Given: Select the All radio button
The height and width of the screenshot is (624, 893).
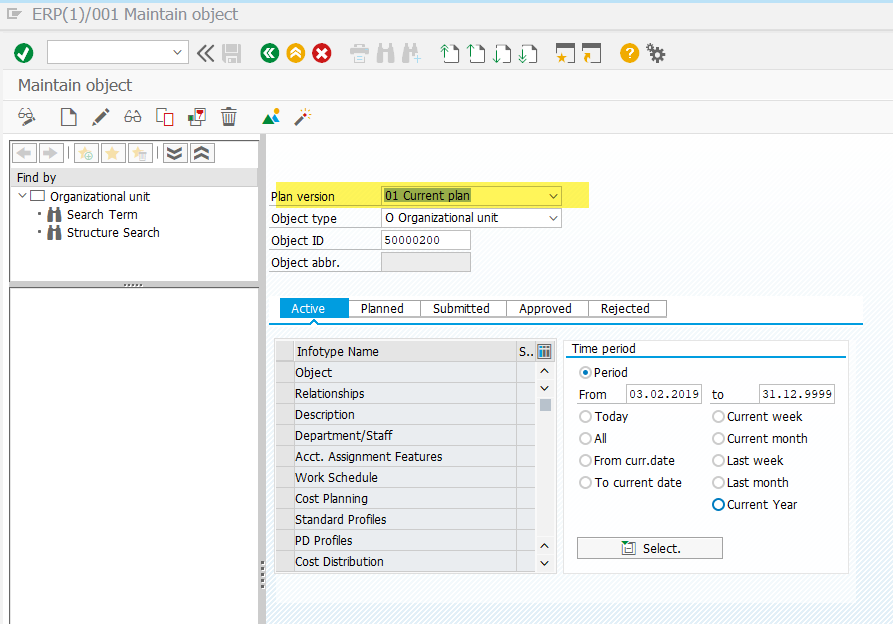Looking at the screenshot, I should (585, 438).
